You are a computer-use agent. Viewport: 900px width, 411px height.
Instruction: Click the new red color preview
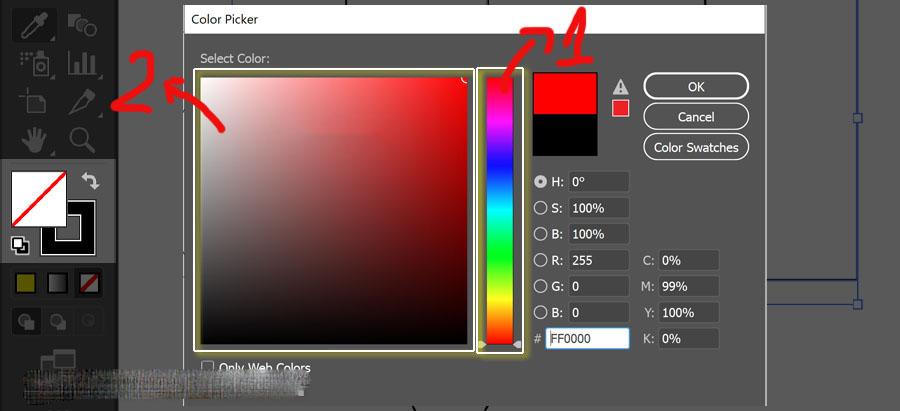pyautogui.click(x=565, y=93)
